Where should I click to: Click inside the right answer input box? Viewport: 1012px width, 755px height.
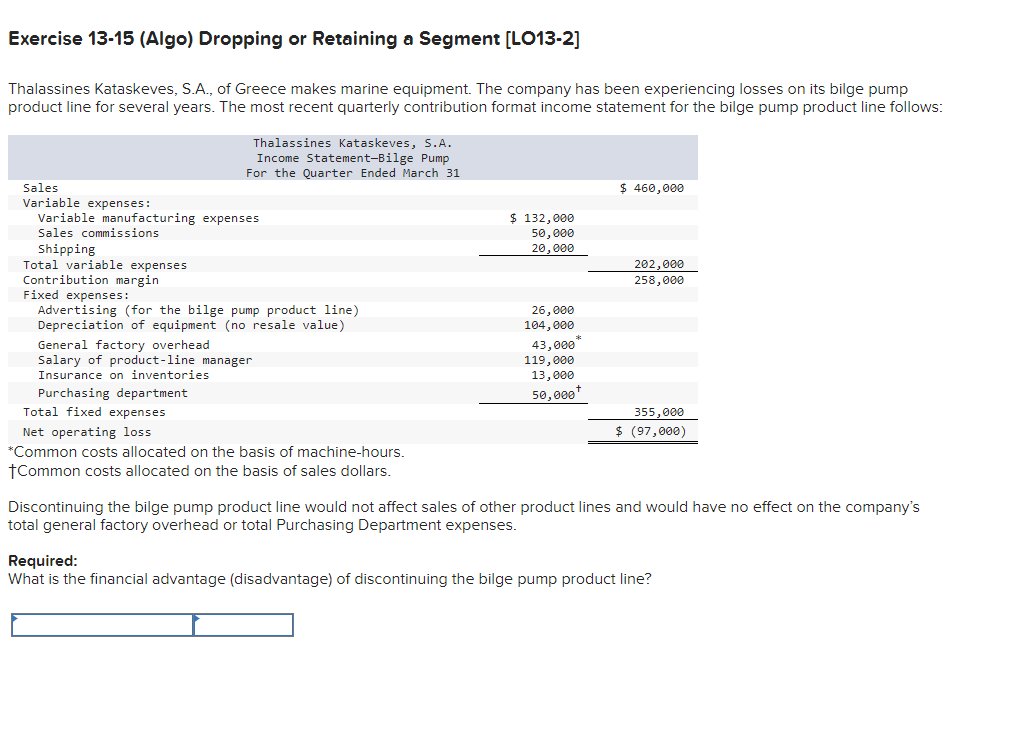[x=245, y=624]
